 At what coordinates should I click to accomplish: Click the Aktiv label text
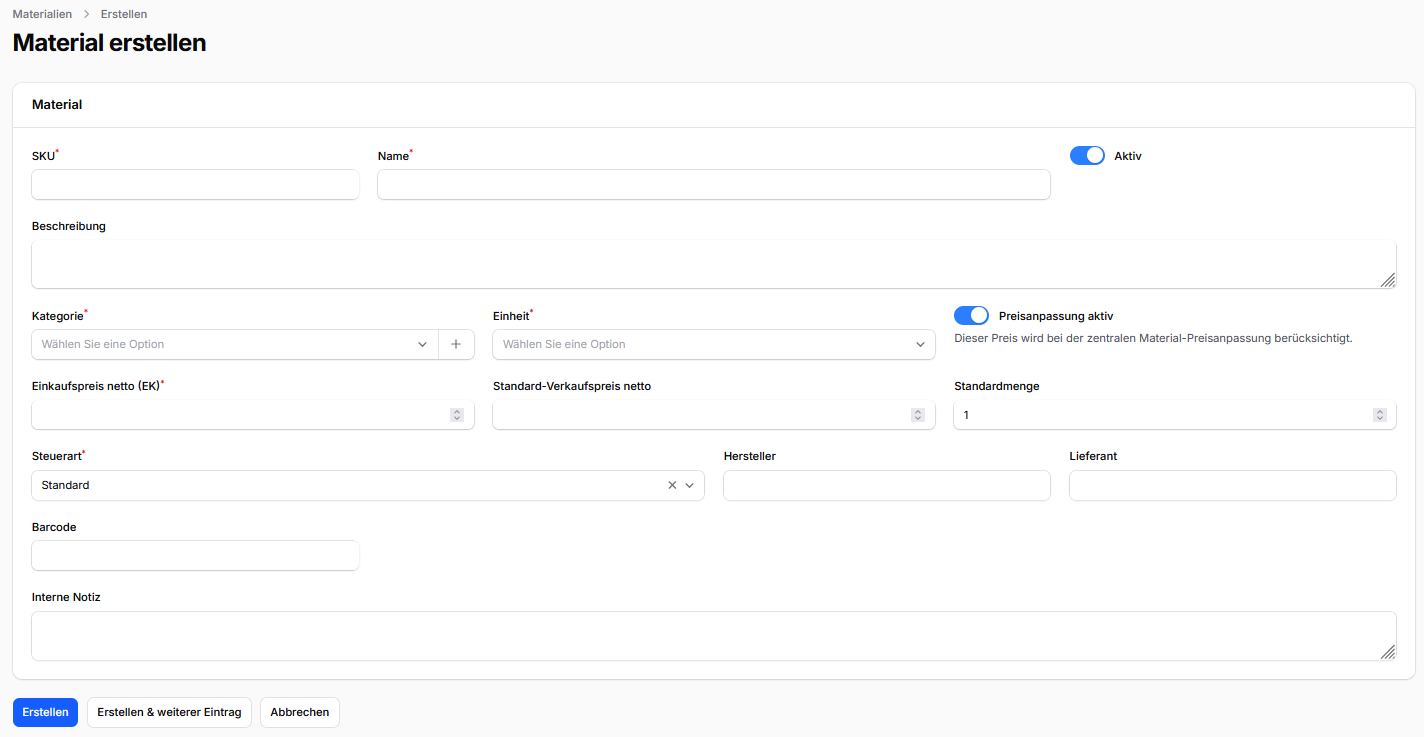(1128, 156)
